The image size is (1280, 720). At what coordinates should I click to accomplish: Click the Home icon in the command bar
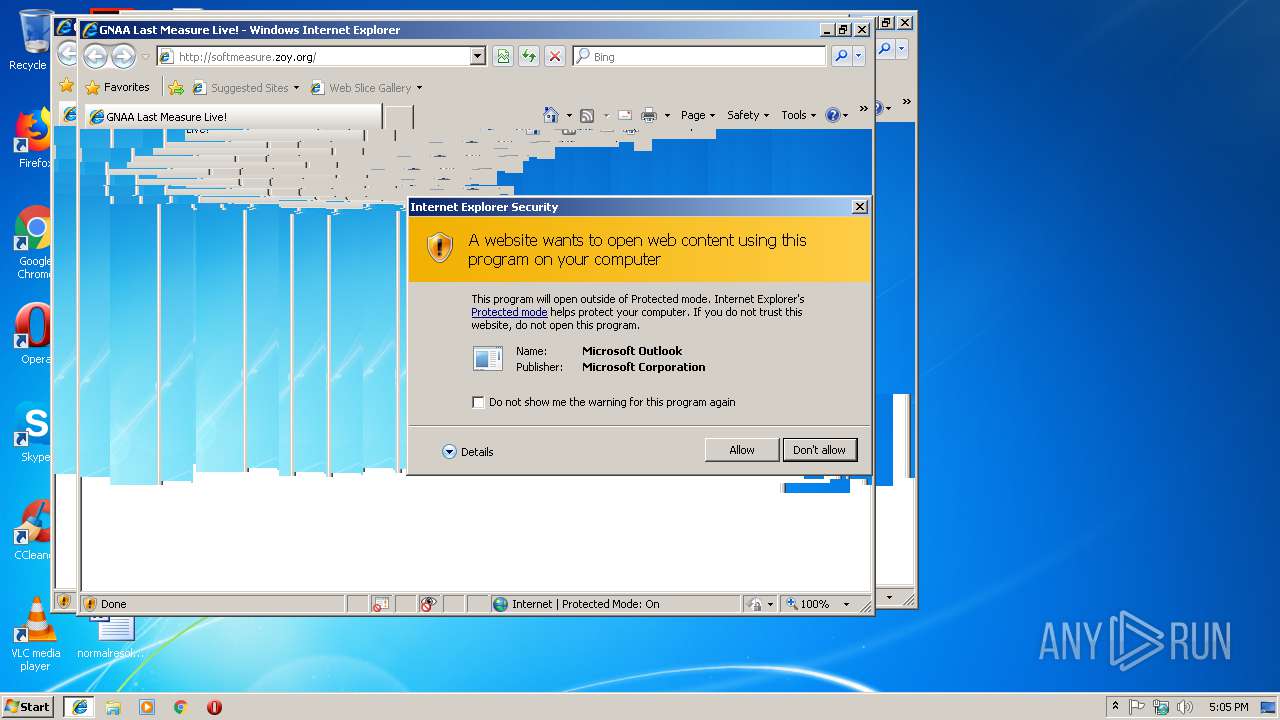point(551,115)
